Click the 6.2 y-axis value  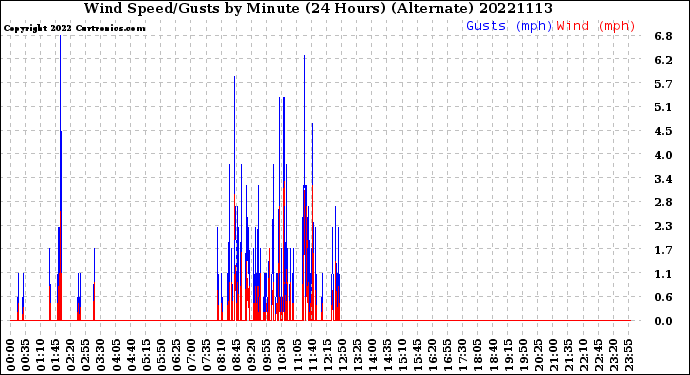click(664, 60)
